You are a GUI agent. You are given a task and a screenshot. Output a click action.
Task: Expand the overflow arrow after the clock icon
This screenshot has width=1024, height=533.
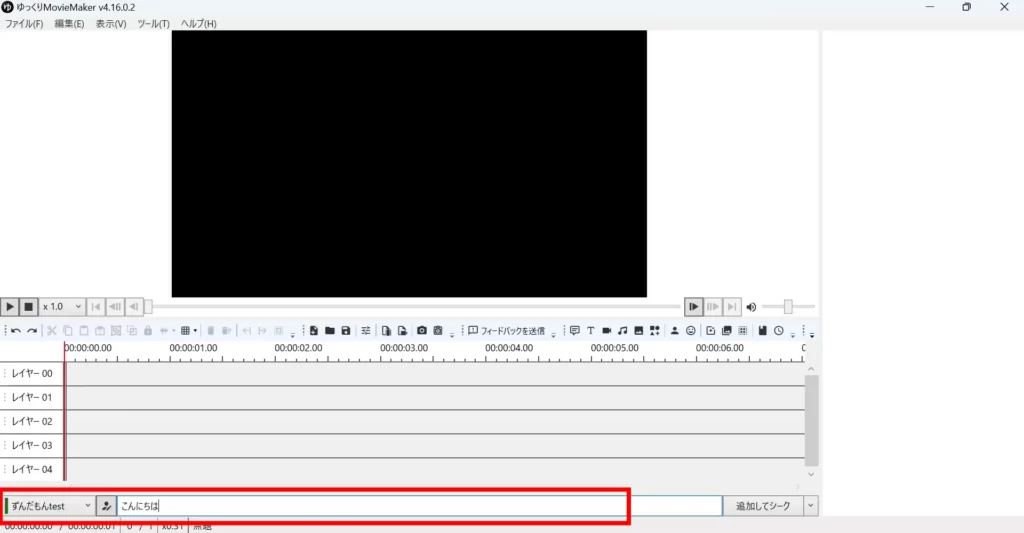pos(793,334)
